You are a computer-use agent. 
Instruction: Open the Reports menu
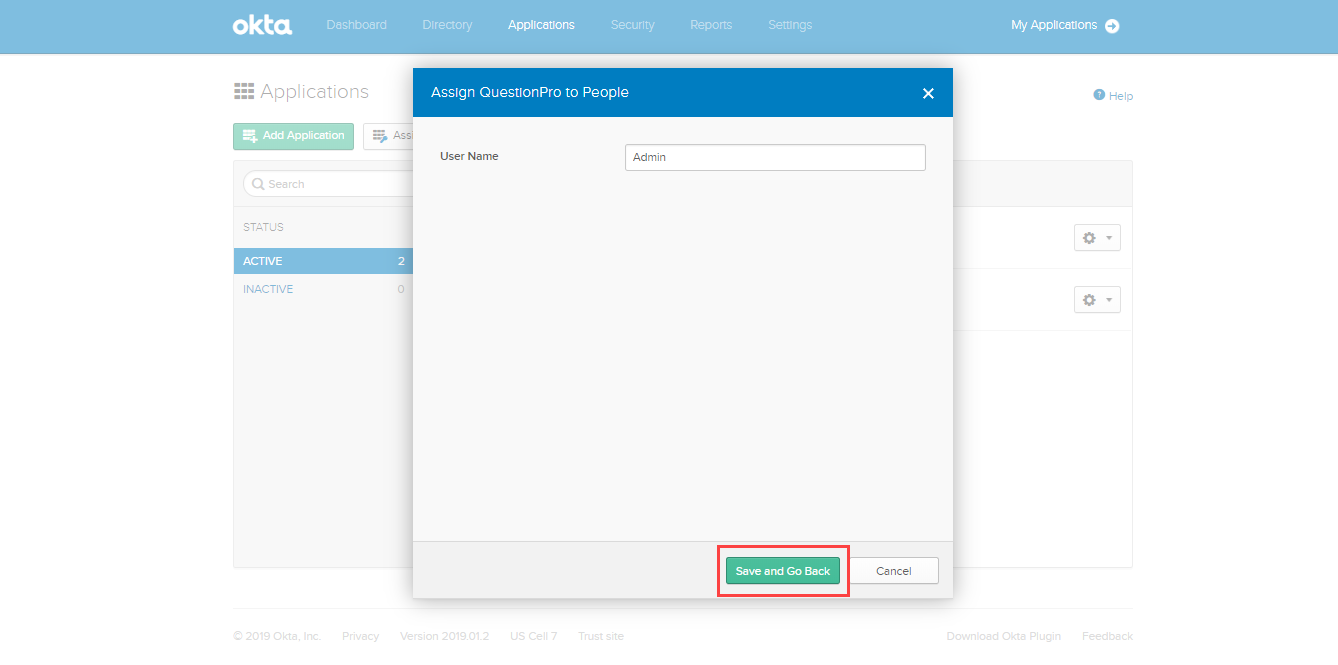(x=711, y=25)
